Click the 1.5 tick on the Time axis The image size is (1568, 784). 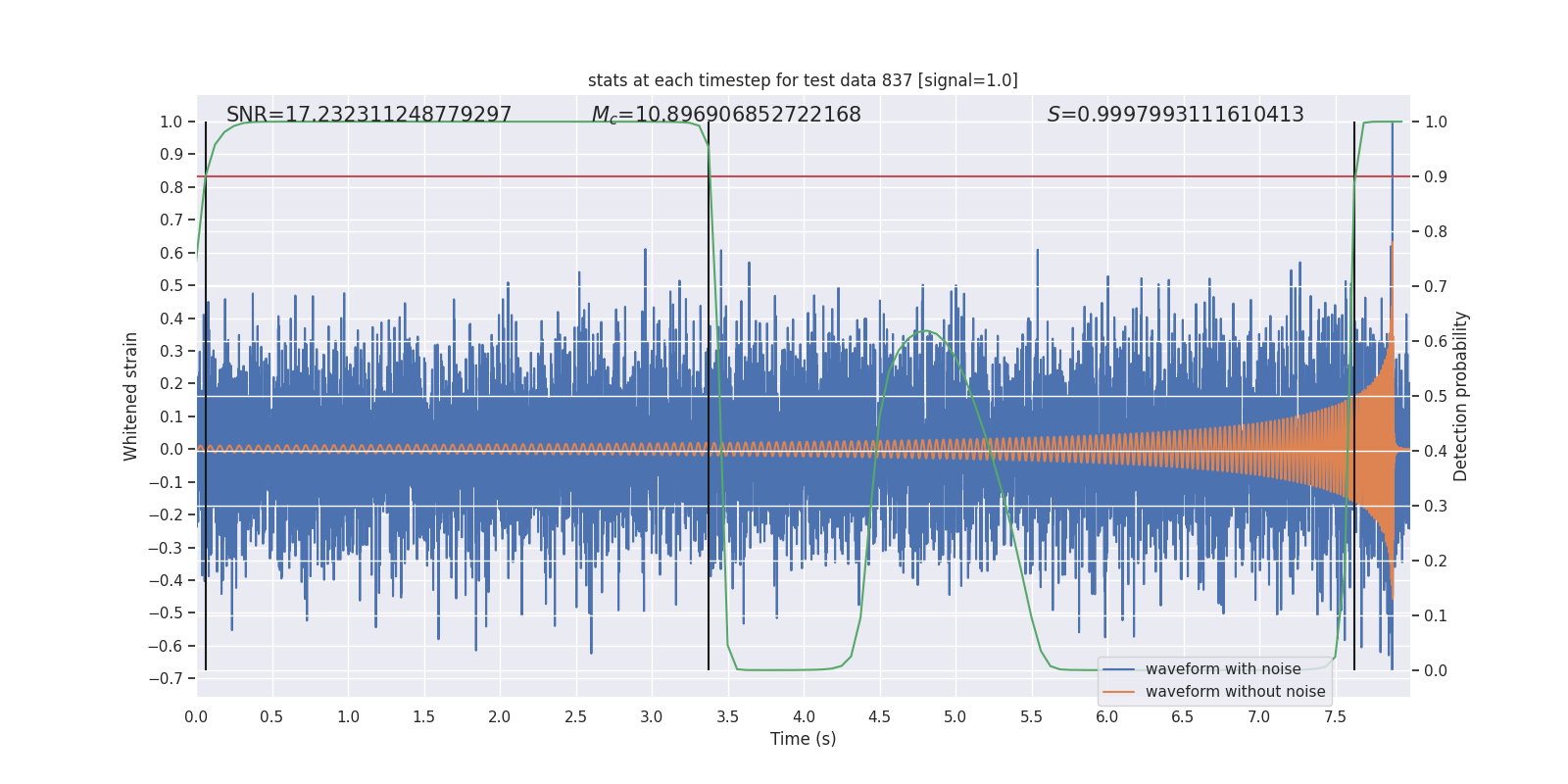(423, 716)
